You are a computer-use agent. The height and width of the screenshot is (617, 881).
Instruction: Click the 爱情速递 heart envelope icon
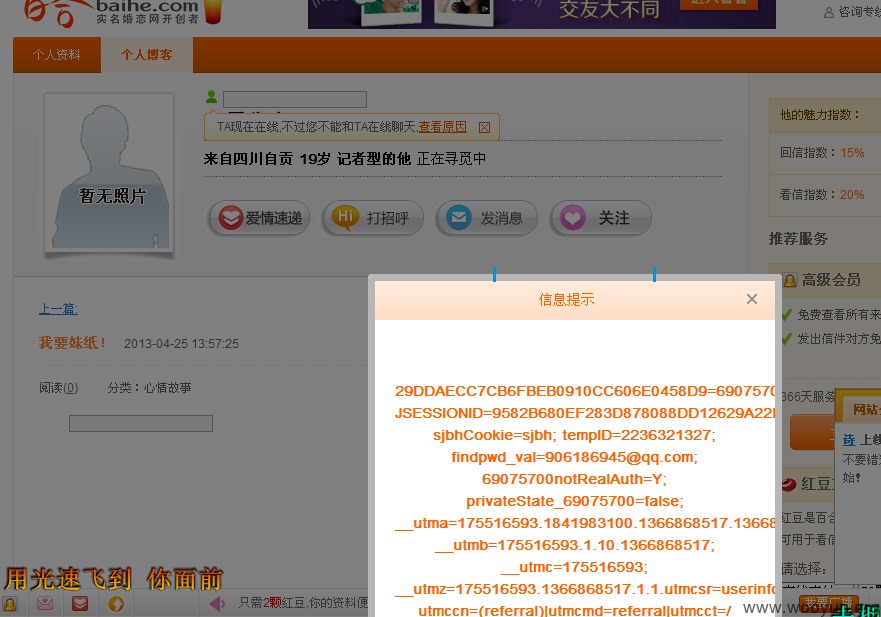(230, 218)
